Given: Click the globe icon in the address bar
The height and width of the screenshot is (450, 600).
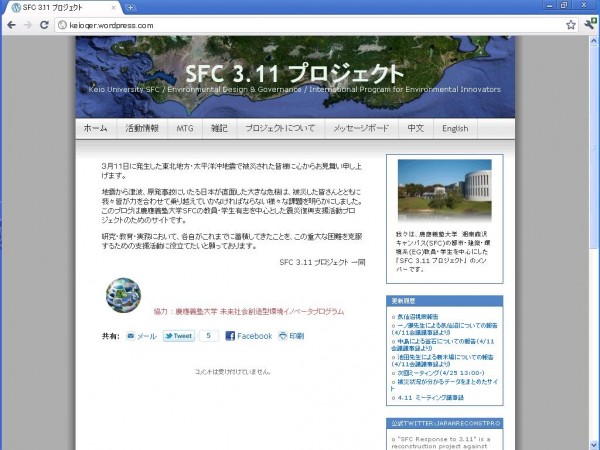Looking at the screenshot, I should click(62, 25).
